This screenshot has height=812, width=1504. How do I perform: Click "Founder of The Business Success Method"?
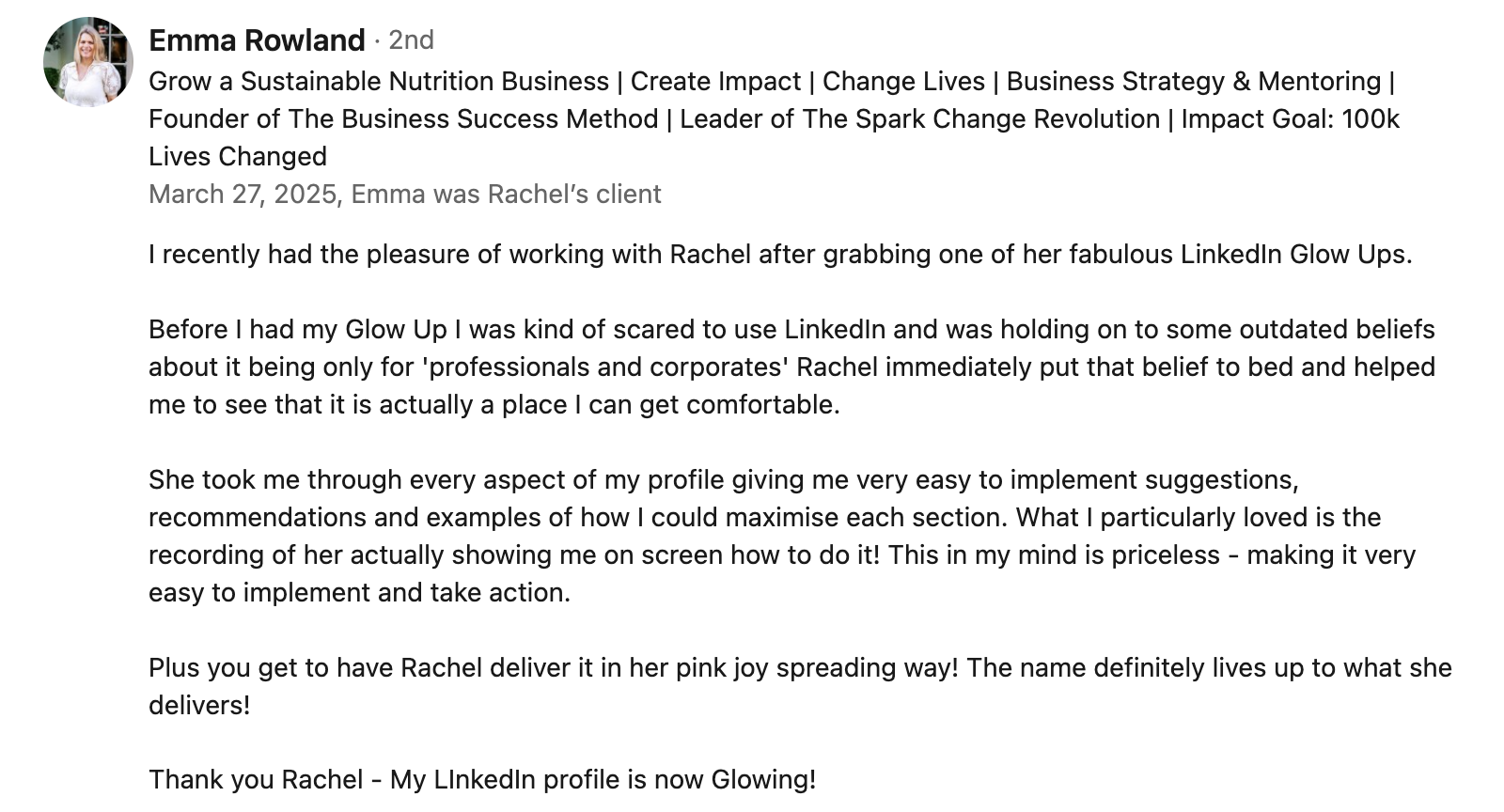(403, 119)
